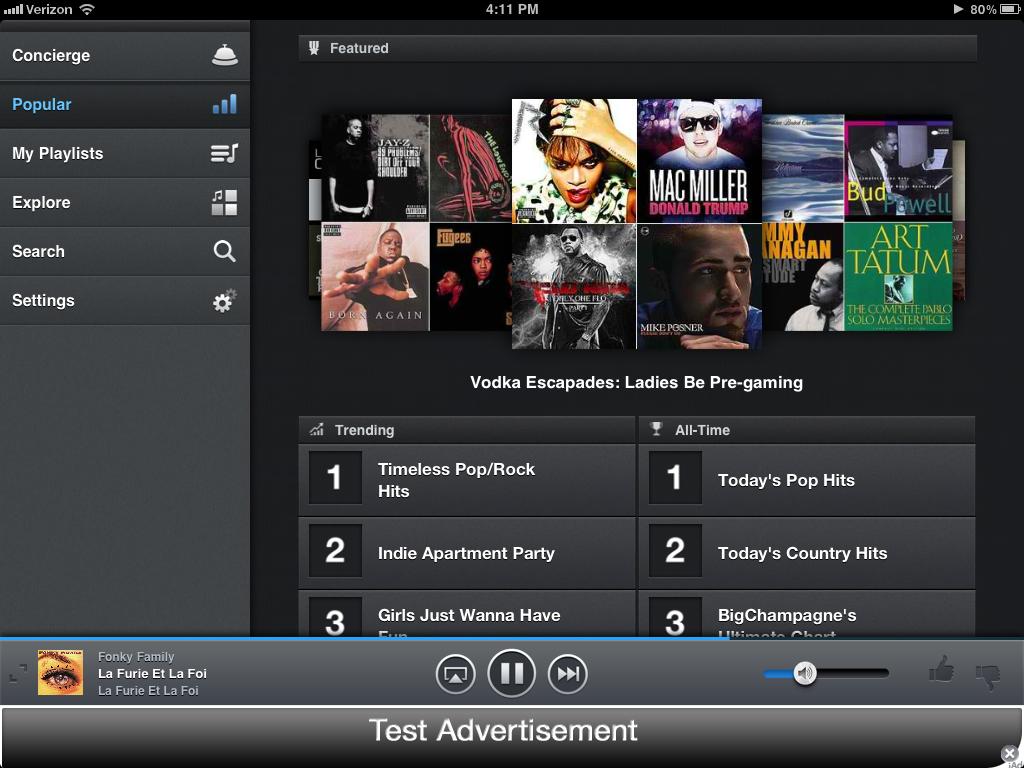1024x768 pixels.
Task: Open Girls Just Wanna Have Fun playlist
Action: coord(466,614)
